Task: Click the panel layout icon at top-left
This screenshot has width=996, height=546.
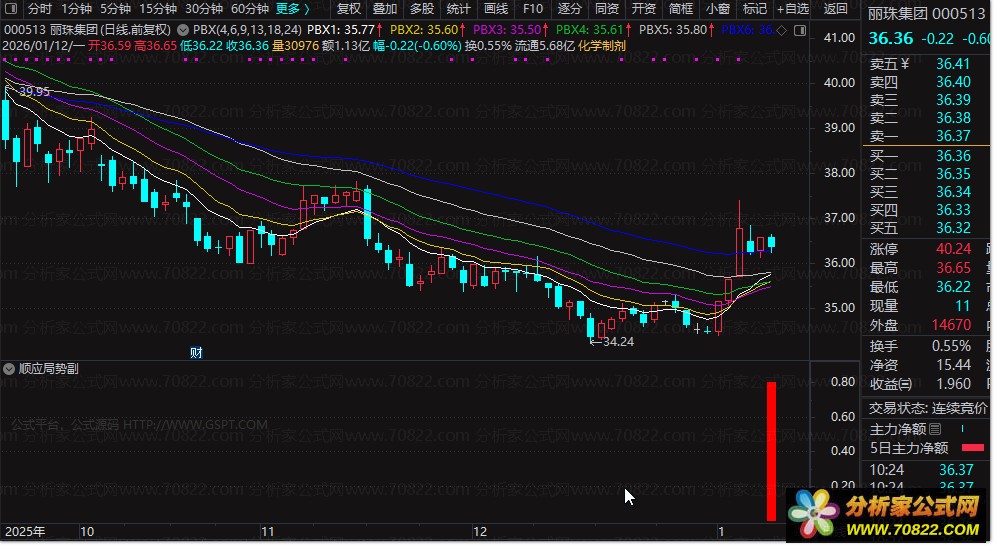Action: click(11, 9)
